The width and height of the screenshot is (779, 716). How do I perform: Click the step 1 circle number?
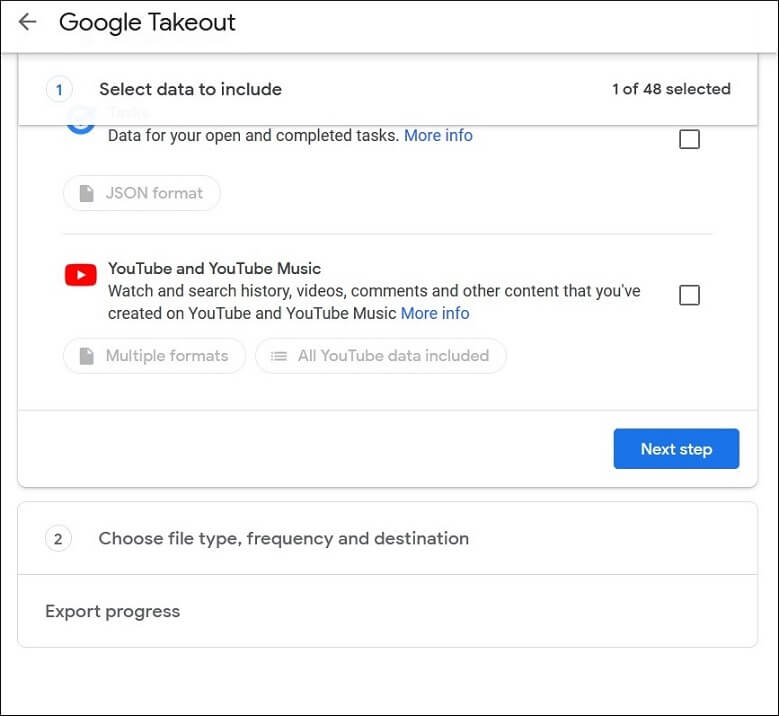coord(59,90)
